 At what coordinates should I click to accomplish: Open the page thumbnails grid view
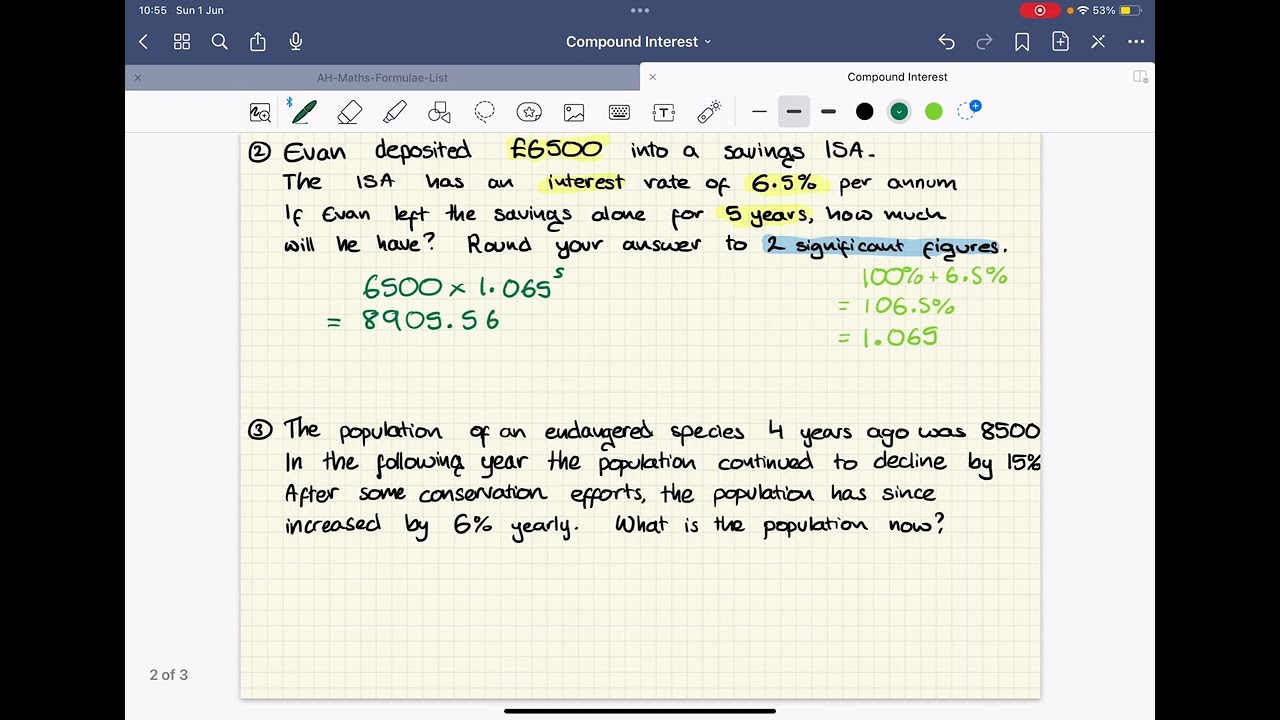click(x=182, y=42)
